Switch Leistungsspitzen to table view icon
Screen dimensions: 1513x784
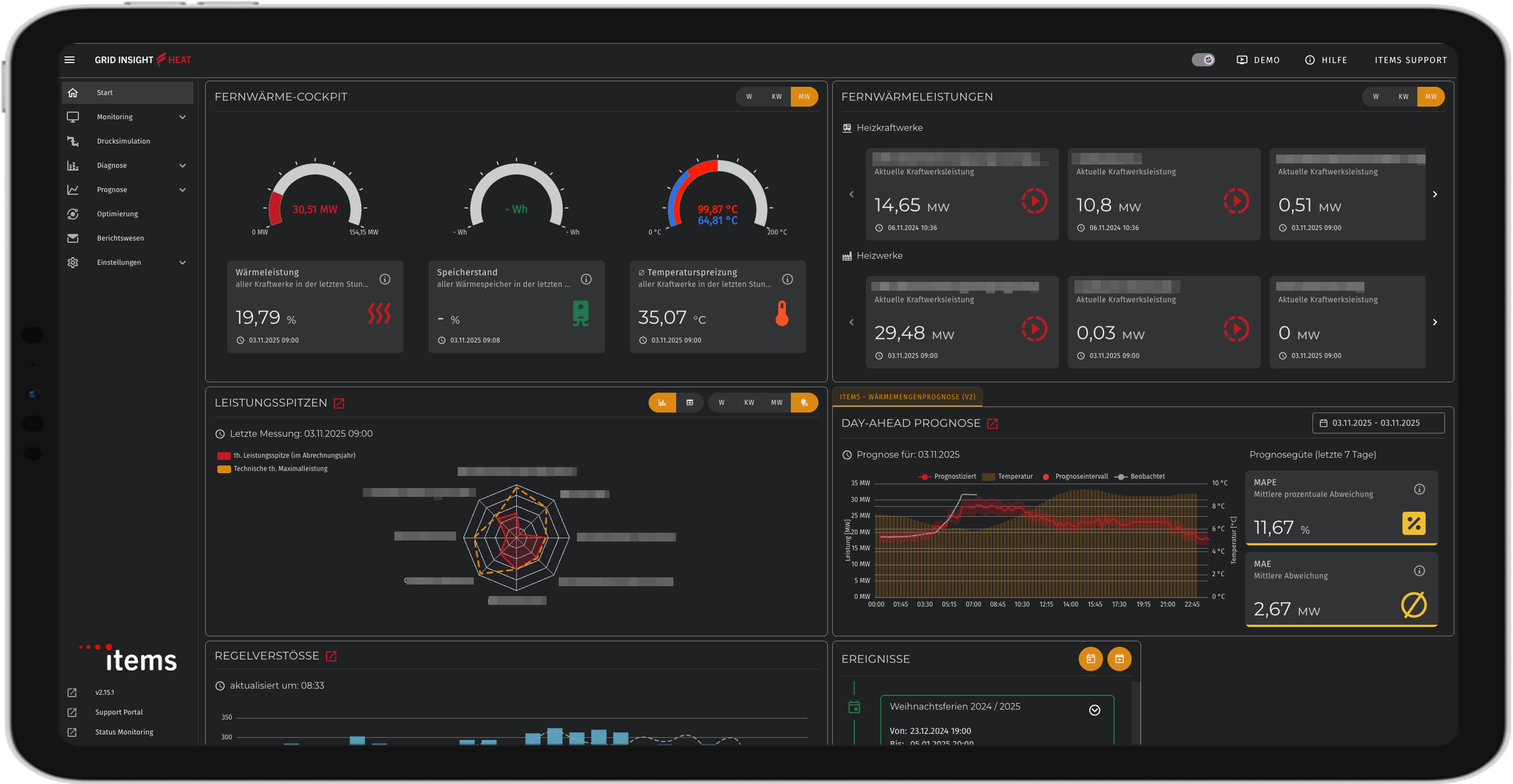click(690, 403)
